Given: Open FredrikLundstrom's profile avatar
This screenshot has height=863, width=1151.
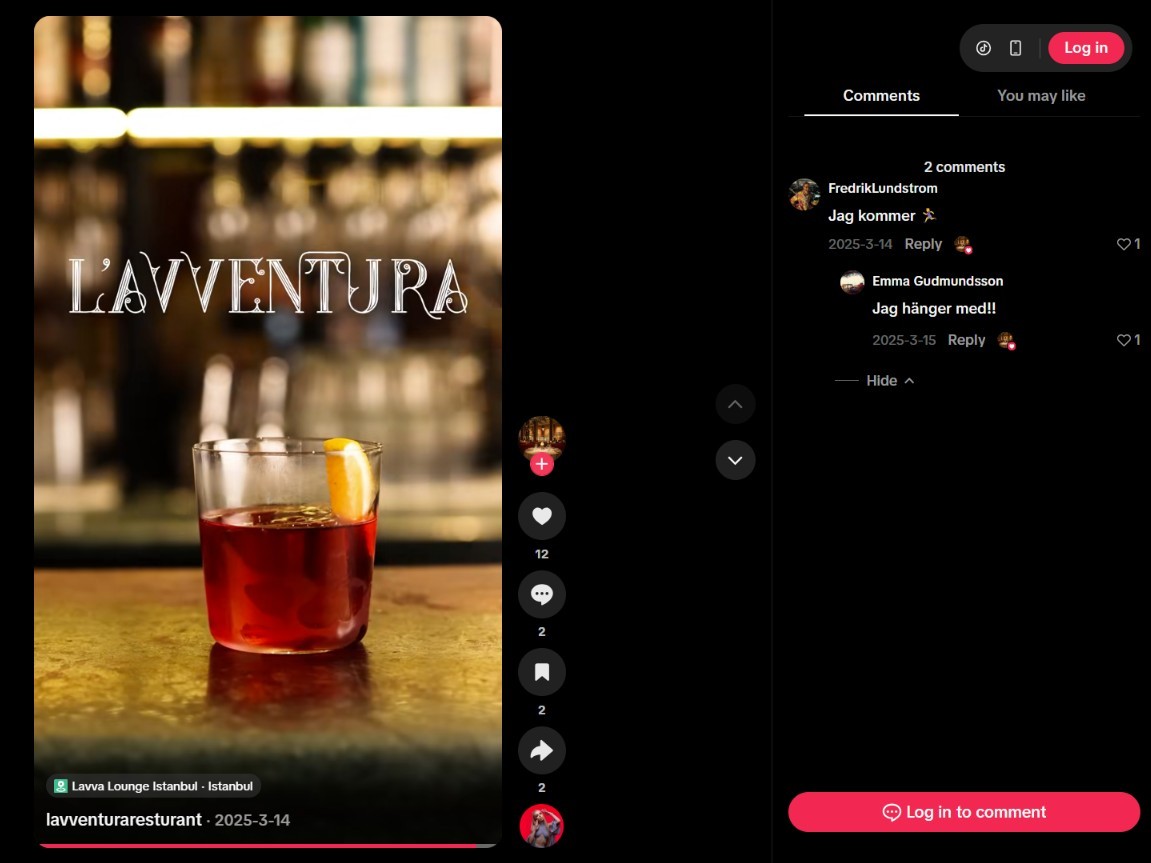Looking at the screenshot, I should (x=805, y=194).
